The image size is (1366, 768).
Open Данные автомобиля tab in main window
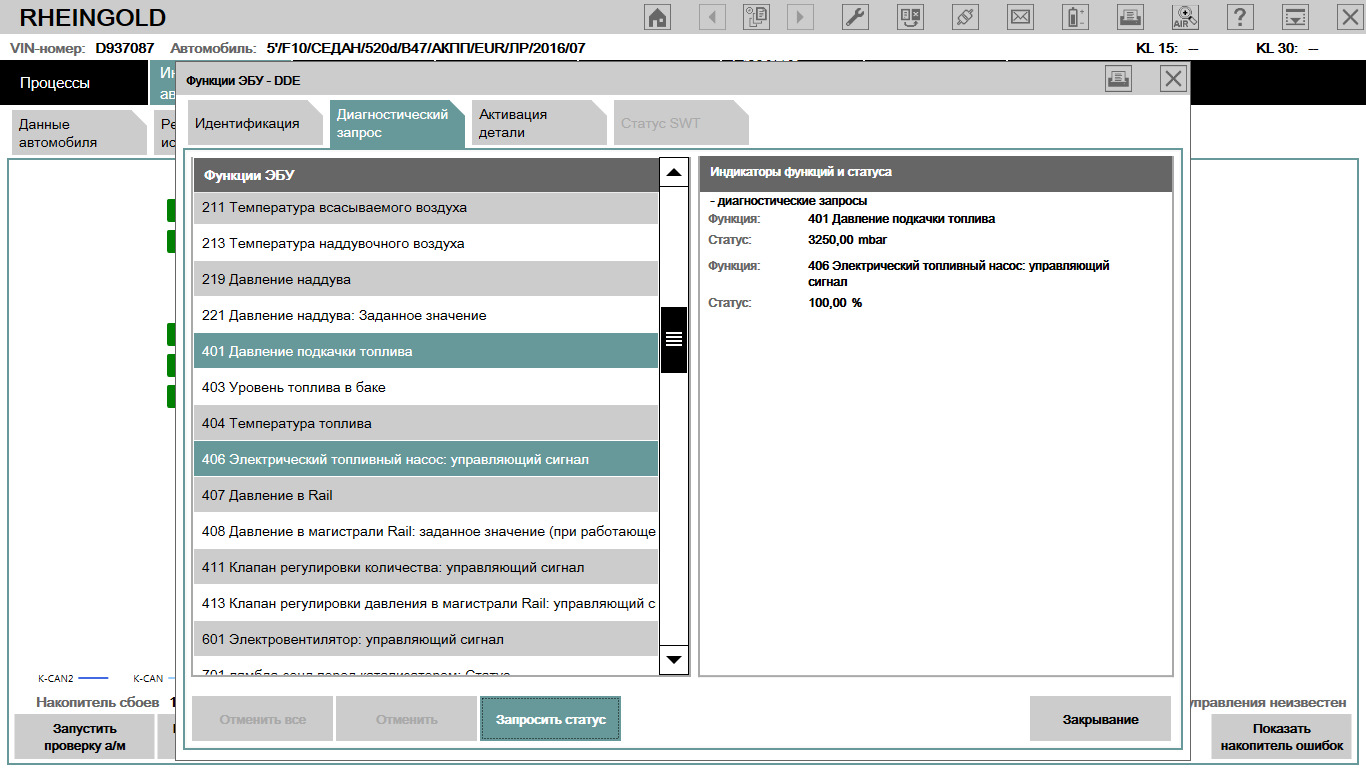pos(80,133)
